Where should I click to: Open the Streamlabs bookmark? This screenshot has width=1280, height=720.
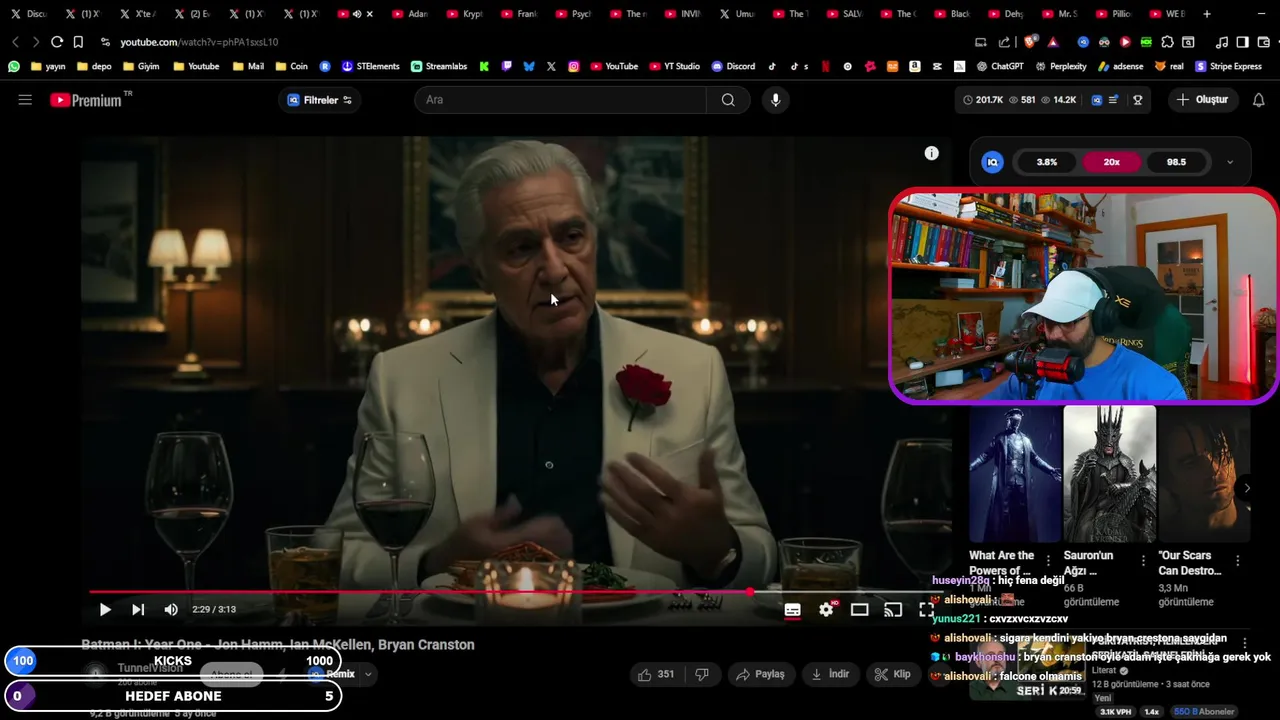click(439, 66)
